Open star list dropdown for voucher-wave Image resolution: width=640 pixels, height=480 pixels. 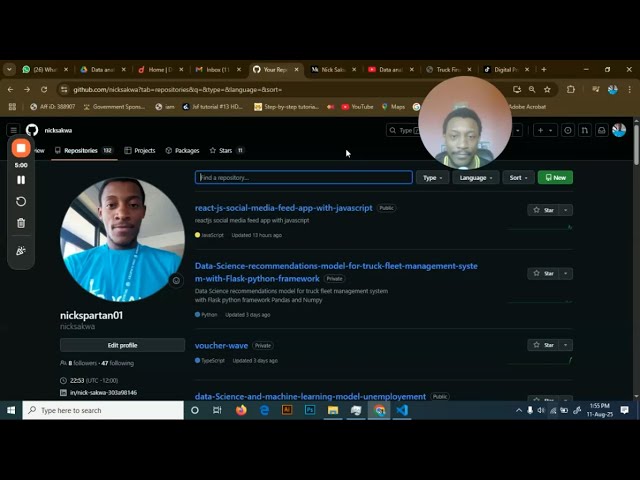tap(566, 345)
